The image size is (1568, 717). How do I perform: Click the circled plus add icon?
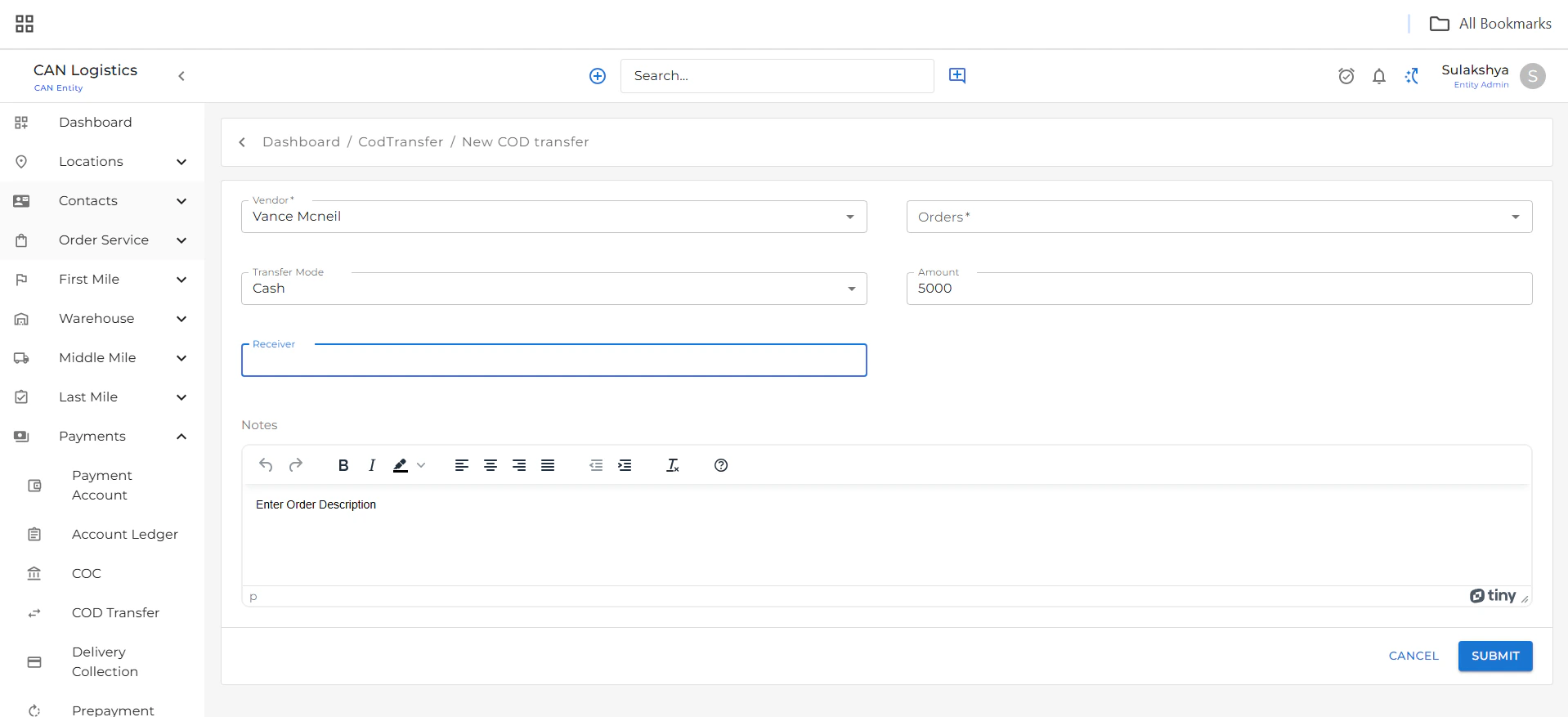click(x=598, y=76)
